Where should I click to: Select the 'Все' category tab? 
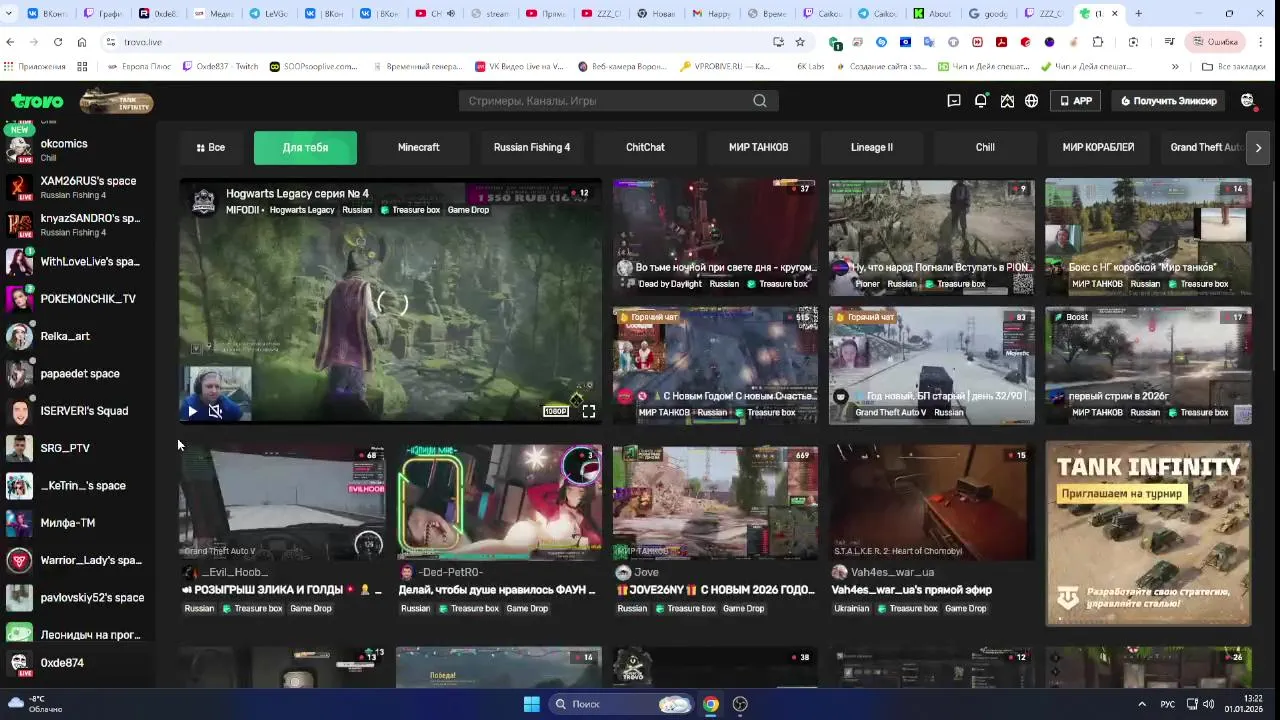point(210,148)
